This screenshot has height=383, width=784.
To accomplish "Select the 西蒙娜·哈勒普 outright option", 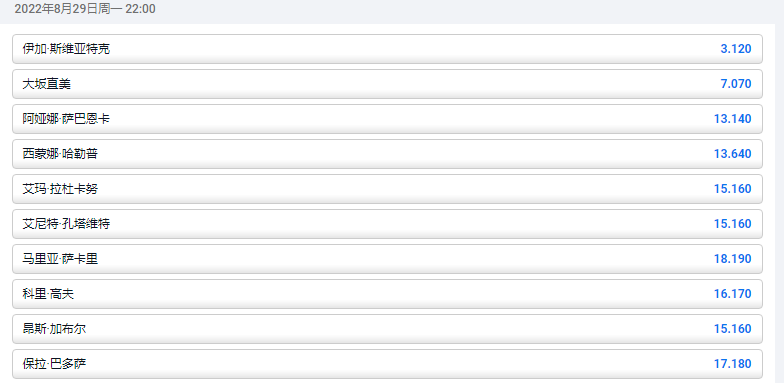I will pos(388,154).
